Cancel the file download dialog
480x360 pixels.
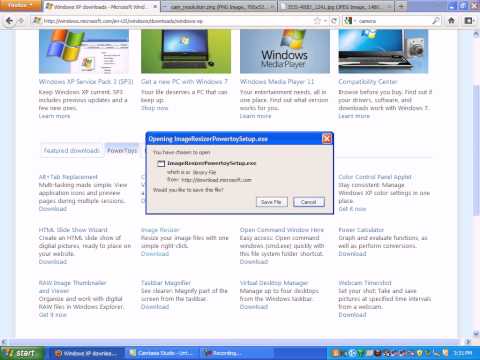coord(308,202)
